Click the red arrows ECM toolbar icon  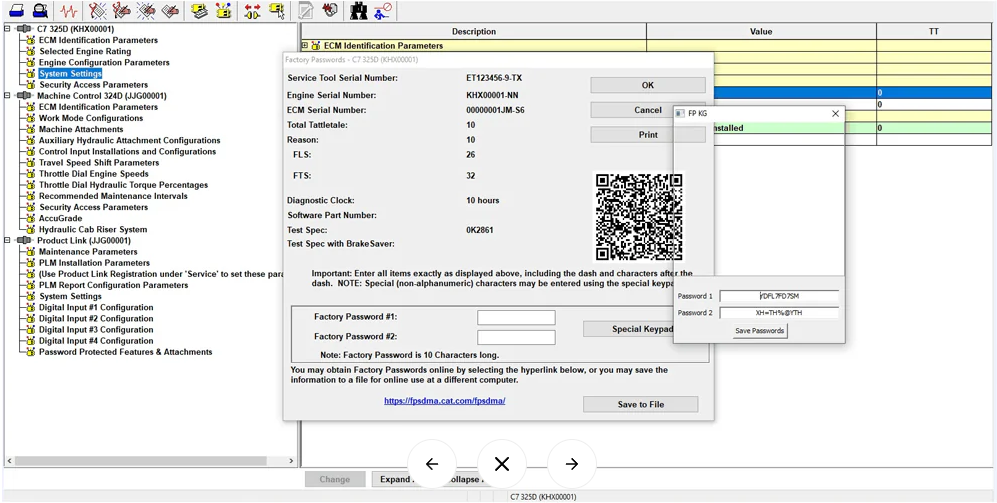[x=252, y=11]
